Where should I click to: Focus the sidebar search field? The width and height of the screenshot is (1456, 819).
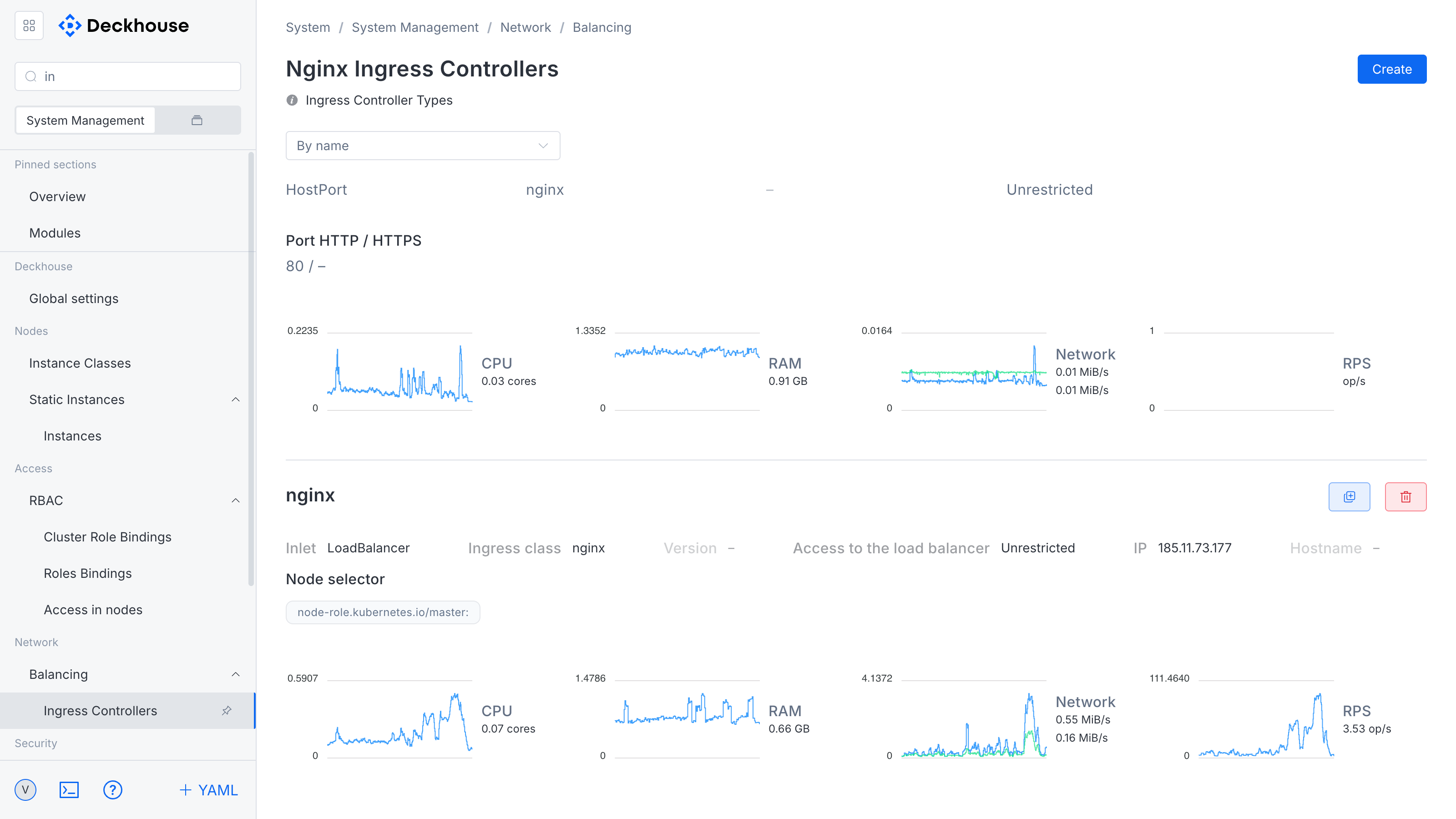pyautogui.click(x=128, y=76)
